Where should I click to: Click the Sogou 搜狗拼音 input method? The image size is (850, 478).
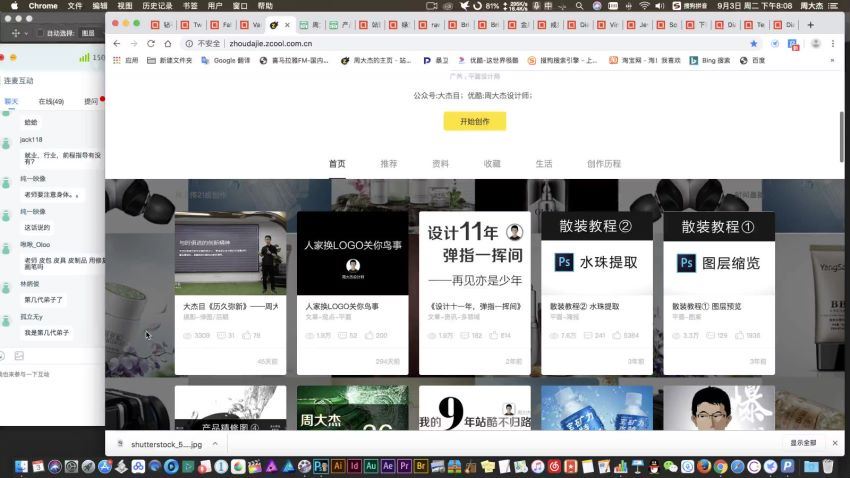(691, 5)
